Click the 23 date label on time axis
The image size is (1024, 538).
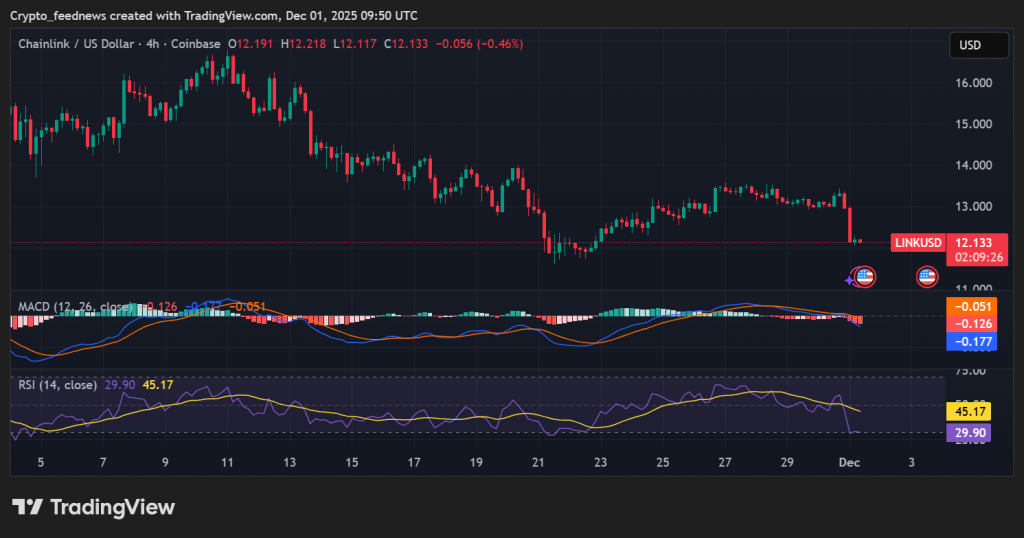point(600,462)
